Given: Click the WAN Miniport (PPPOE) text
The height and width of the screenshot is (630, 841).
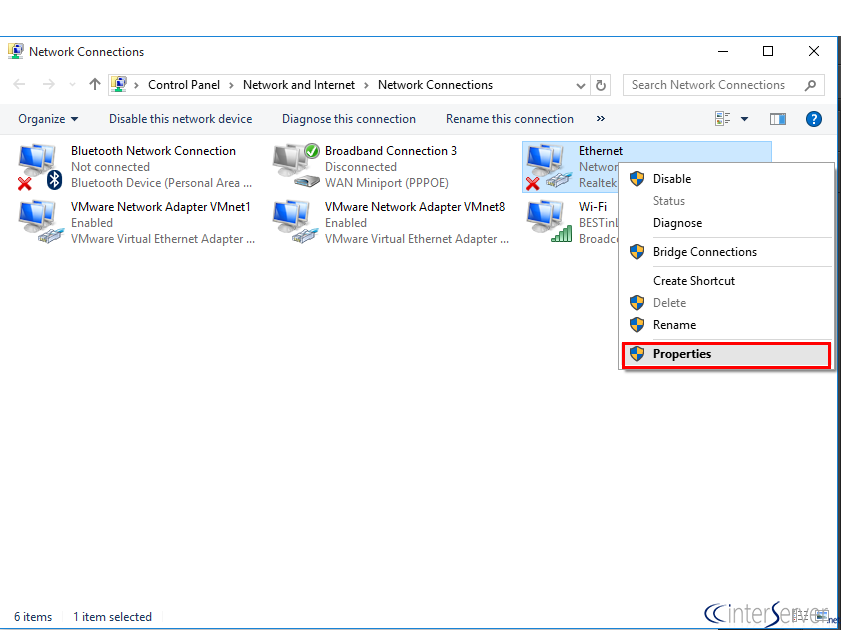Looking at the screenshot, I should pos(386,183).
